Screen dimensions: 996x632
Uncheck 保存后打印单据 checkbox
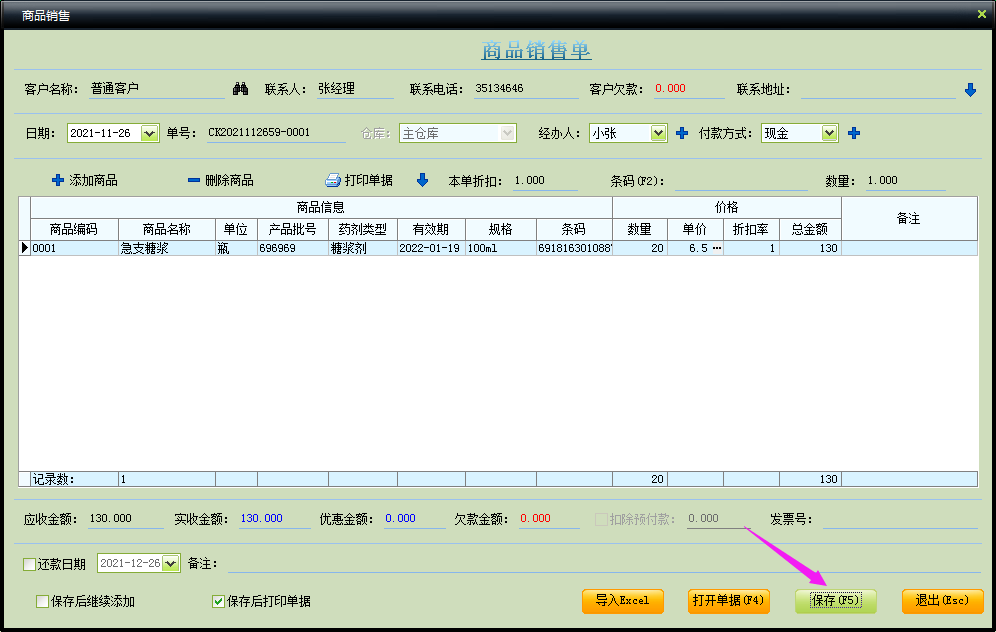(218, 602)
